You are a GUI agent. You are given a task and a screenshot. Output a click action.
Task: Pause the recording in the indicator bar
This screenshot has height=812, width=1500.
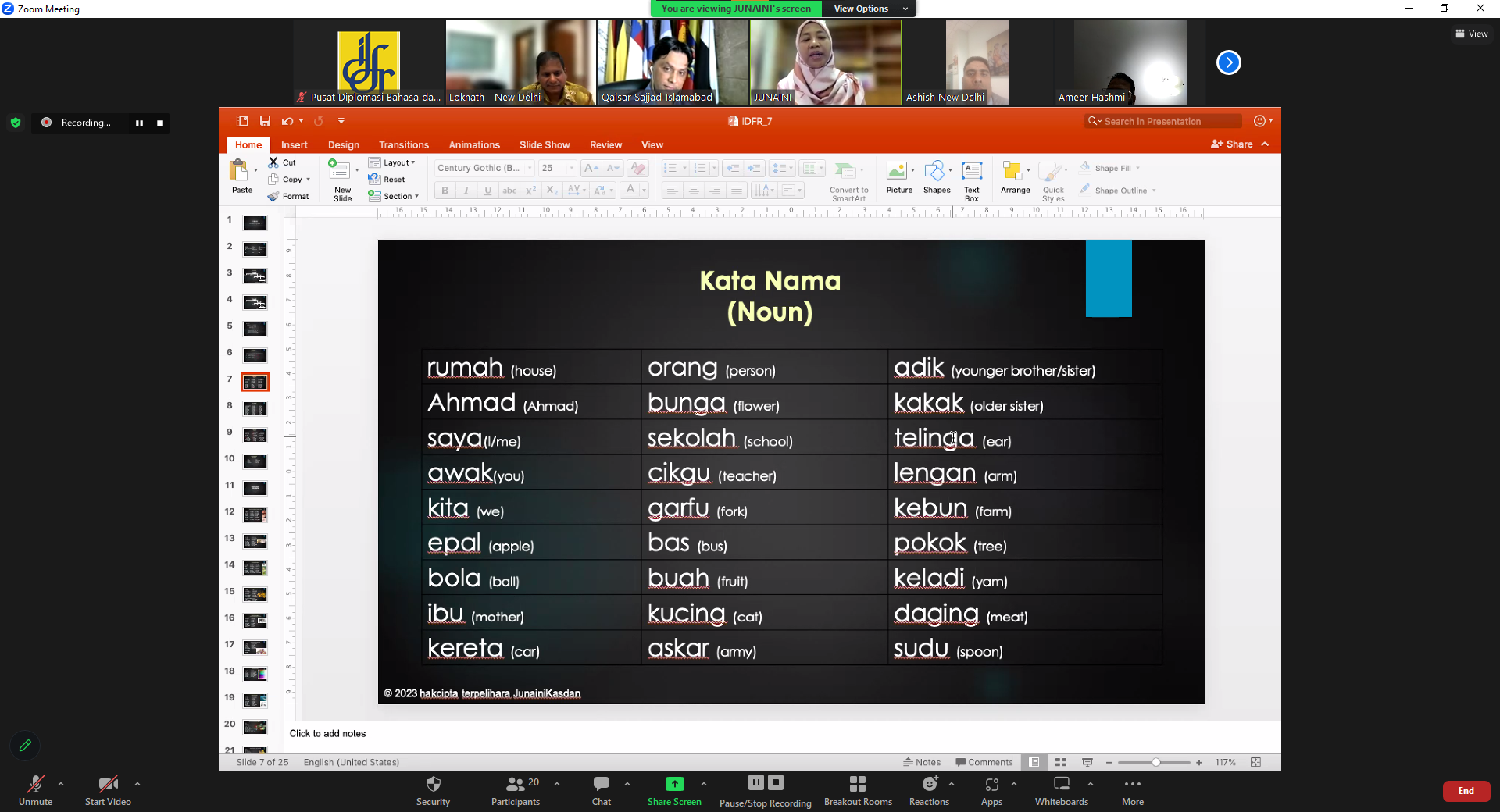[x=139, y=123]
